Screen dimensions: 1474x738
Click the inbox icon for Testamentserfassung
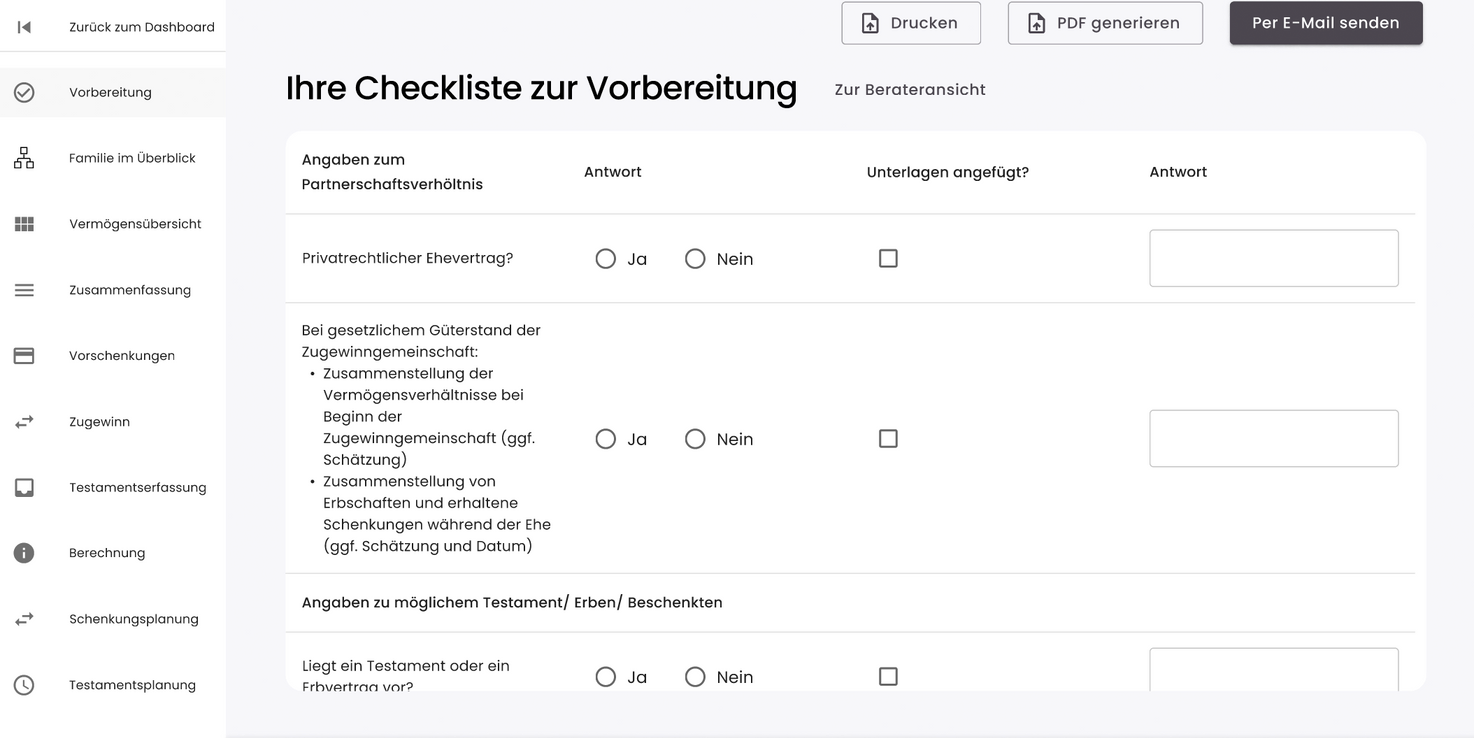(x=24, y=488)
